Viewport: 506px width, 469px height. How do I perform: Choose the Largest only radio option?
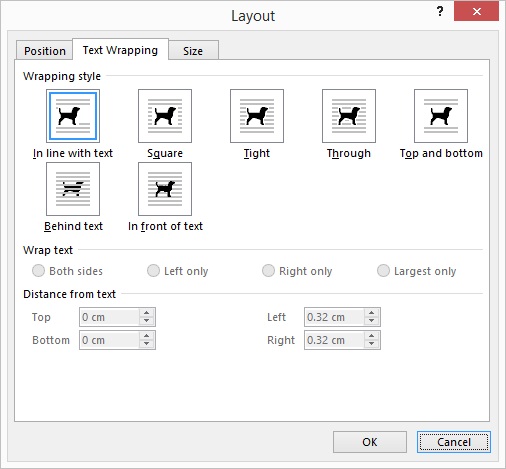[383, 271]
